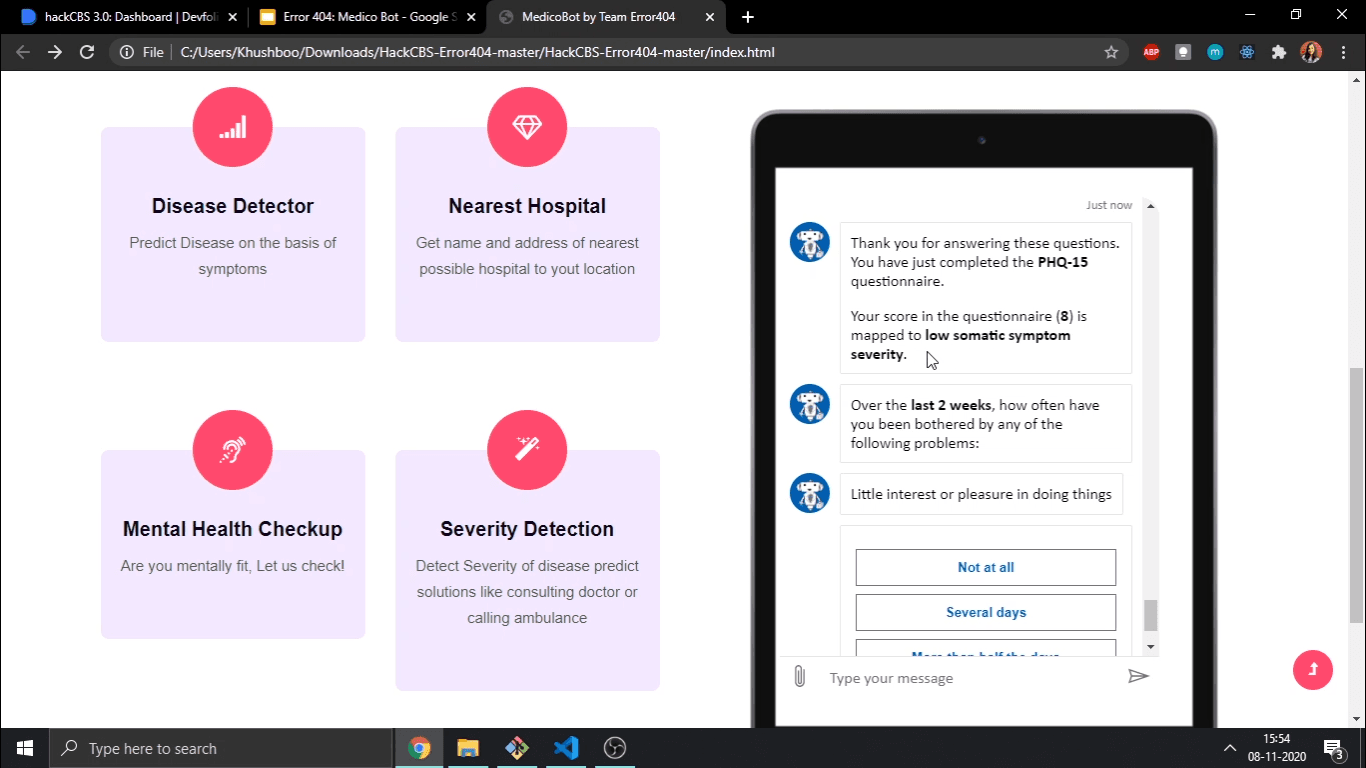Click the page vertical scrollbar thumb
Screen dimensions: 1366x768
(x=1356, y=494)
